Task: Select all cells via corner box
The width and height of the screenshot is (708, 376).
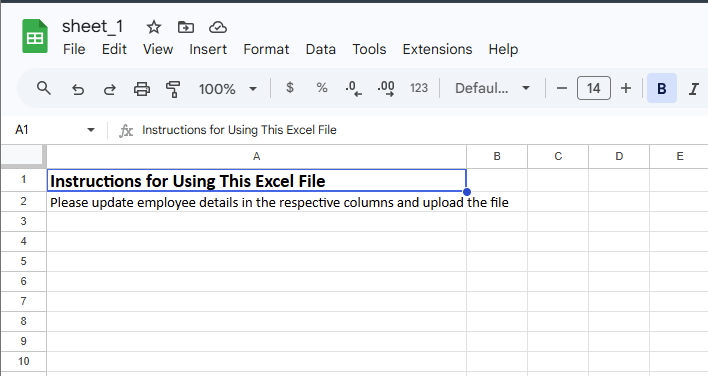Action: pyautogui.click(x=23, y=155)
